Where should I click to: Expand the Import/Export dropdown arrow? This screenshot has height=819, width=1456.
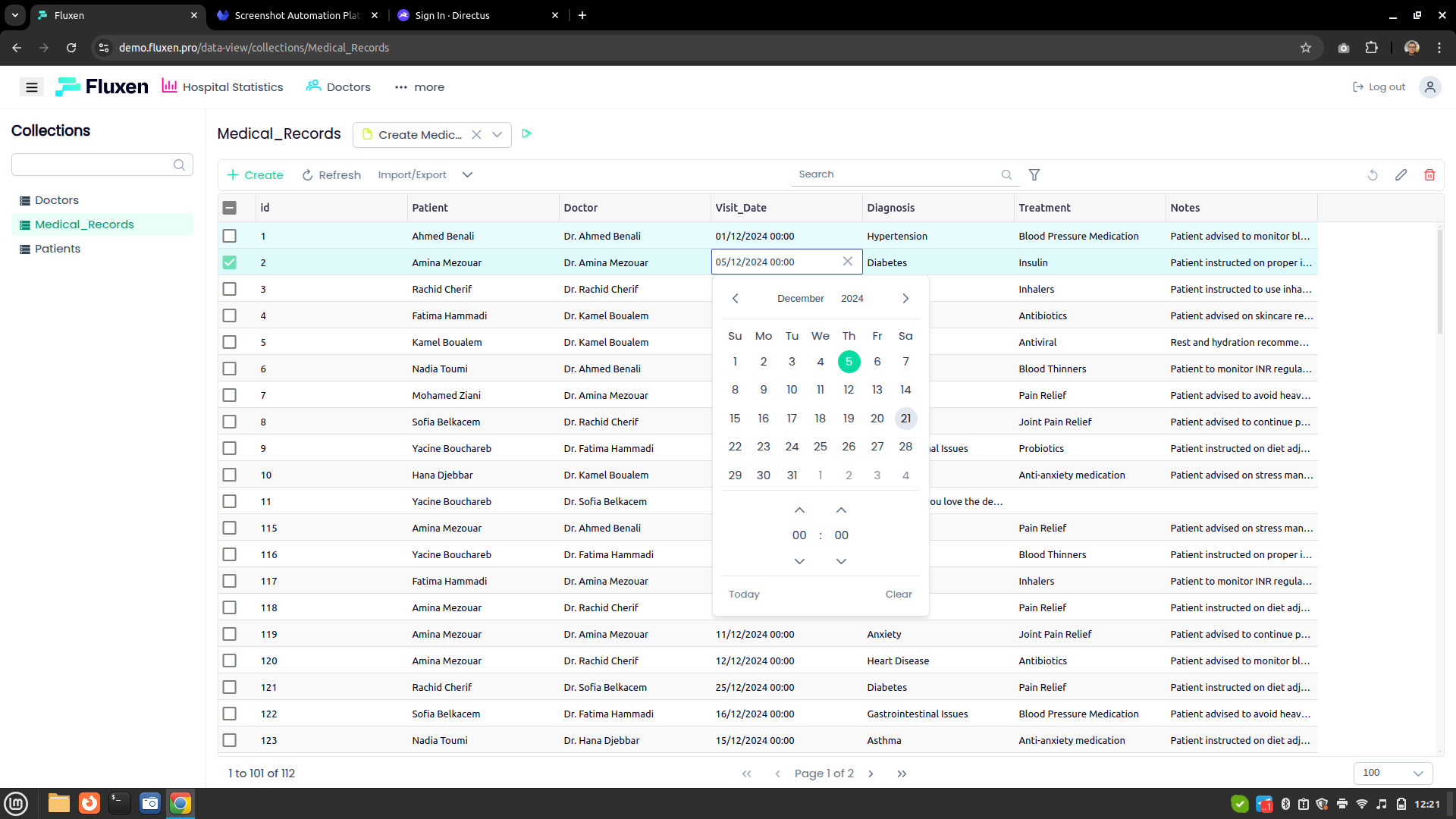point(468,175)
